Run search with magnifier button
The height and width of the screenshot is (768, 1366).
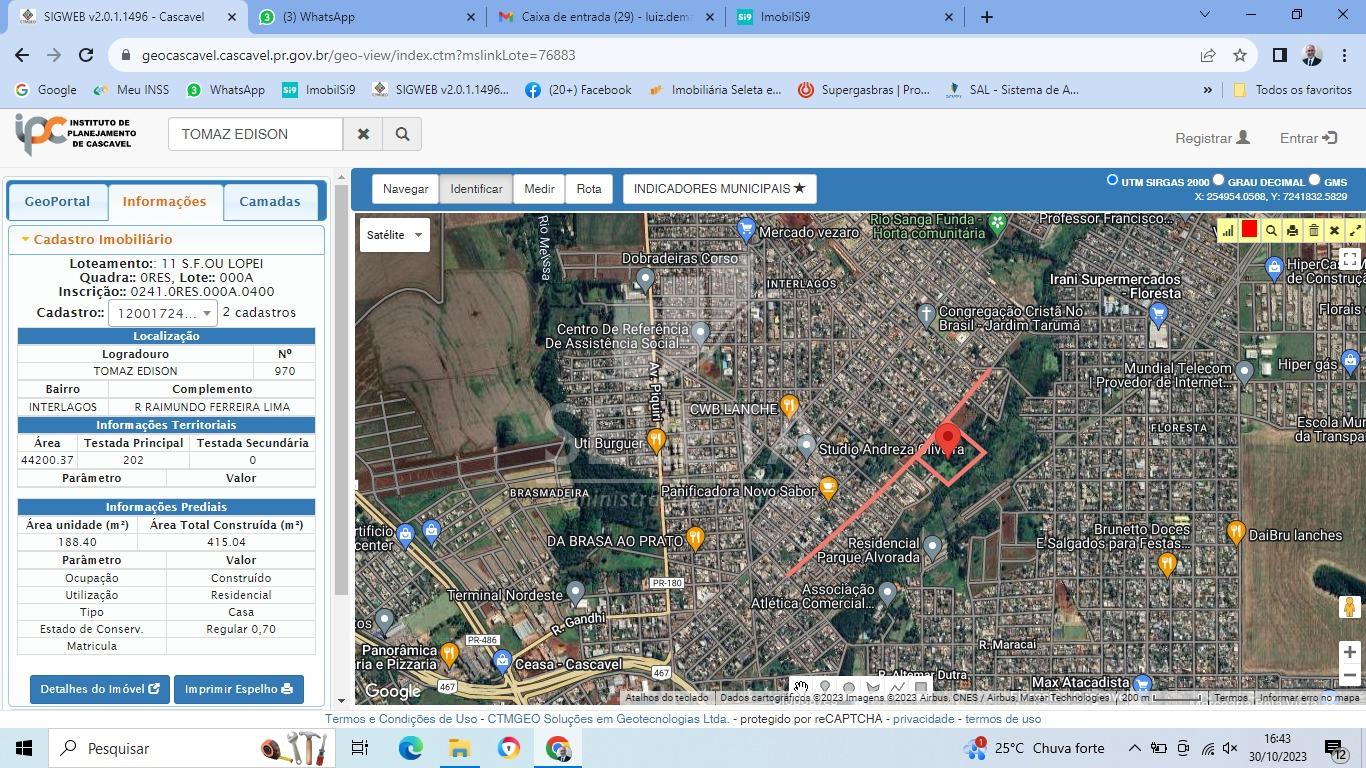point(402,134)
